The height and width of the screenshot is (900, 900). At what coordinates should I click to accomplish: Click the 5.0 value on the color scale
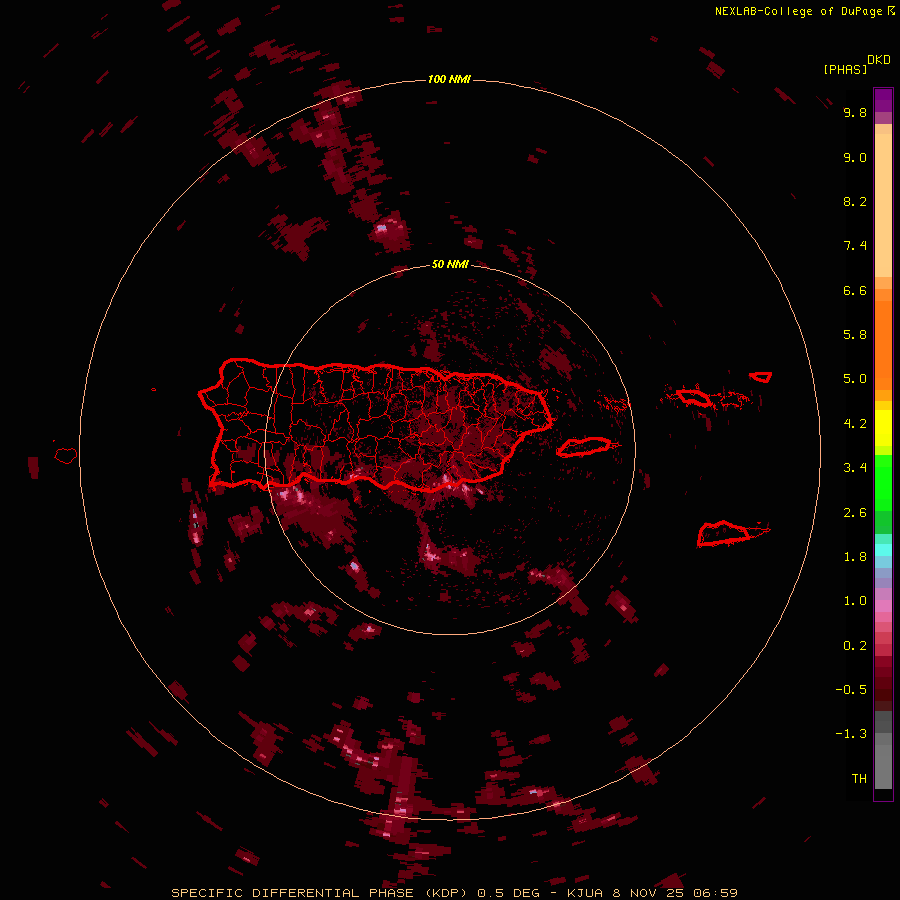(x=855, y=379)
